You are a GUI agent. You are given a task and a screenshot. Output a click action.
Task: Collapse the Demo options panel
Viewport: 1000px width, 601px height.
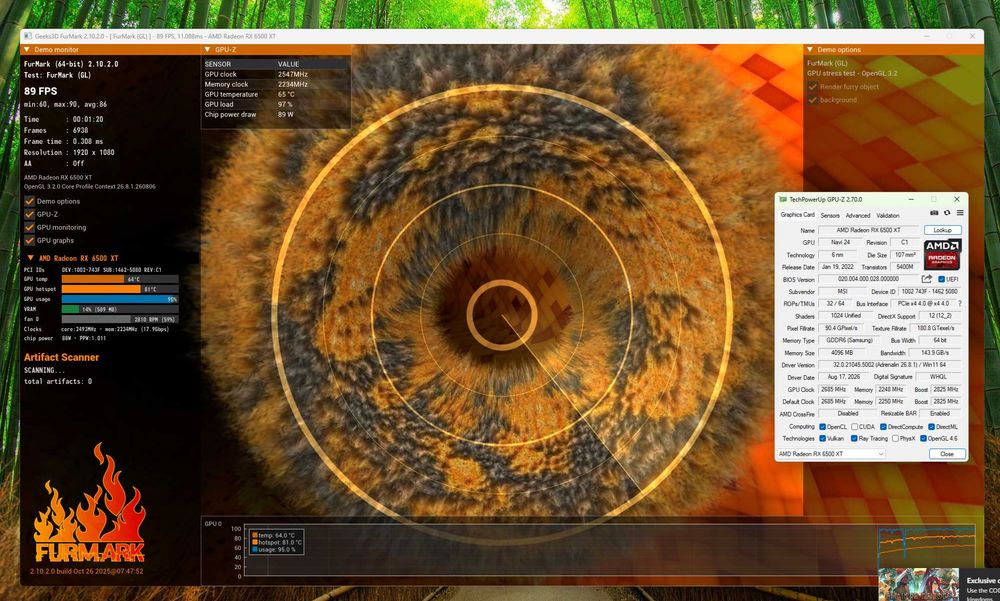tap(810, 49)
